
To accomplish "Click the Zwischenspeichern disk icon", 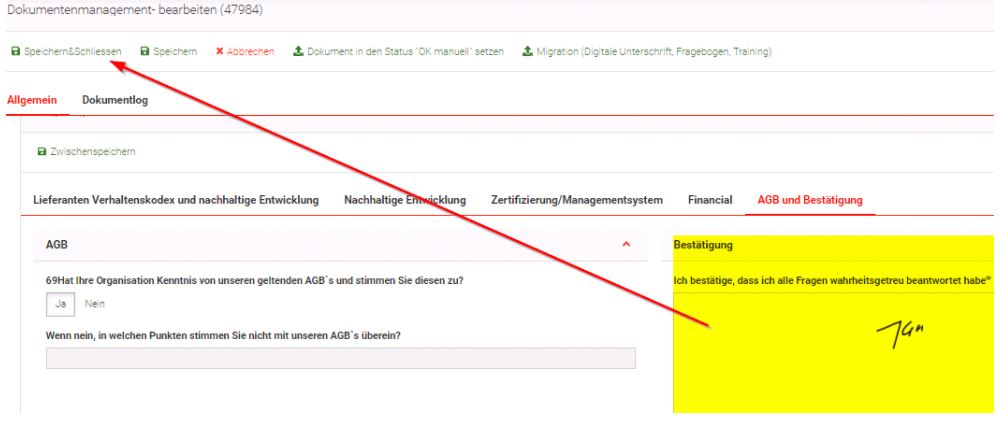I will pos(41,152).
